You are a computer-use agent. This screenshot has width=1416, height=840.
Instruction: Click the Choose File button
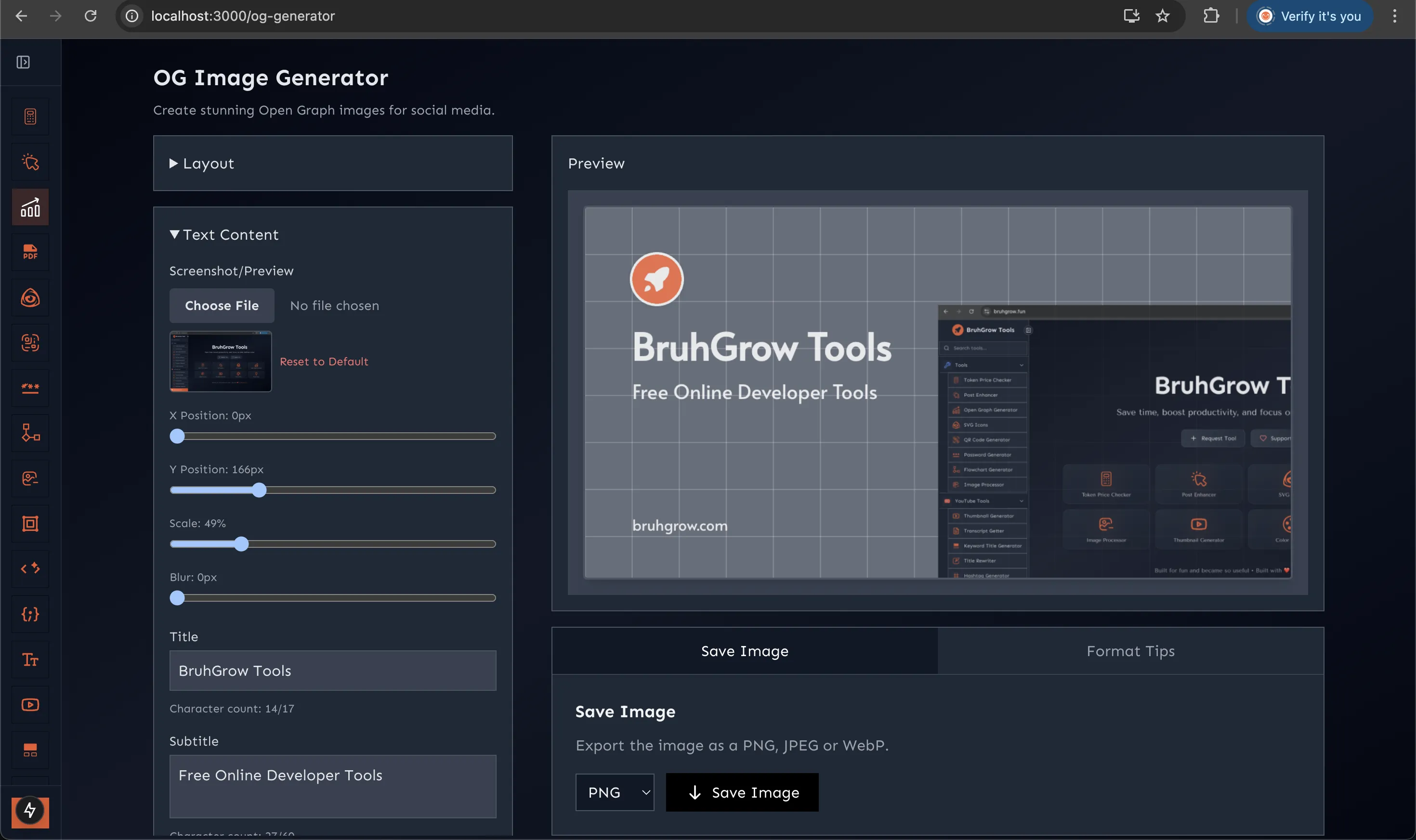click(x=222, y=306)
